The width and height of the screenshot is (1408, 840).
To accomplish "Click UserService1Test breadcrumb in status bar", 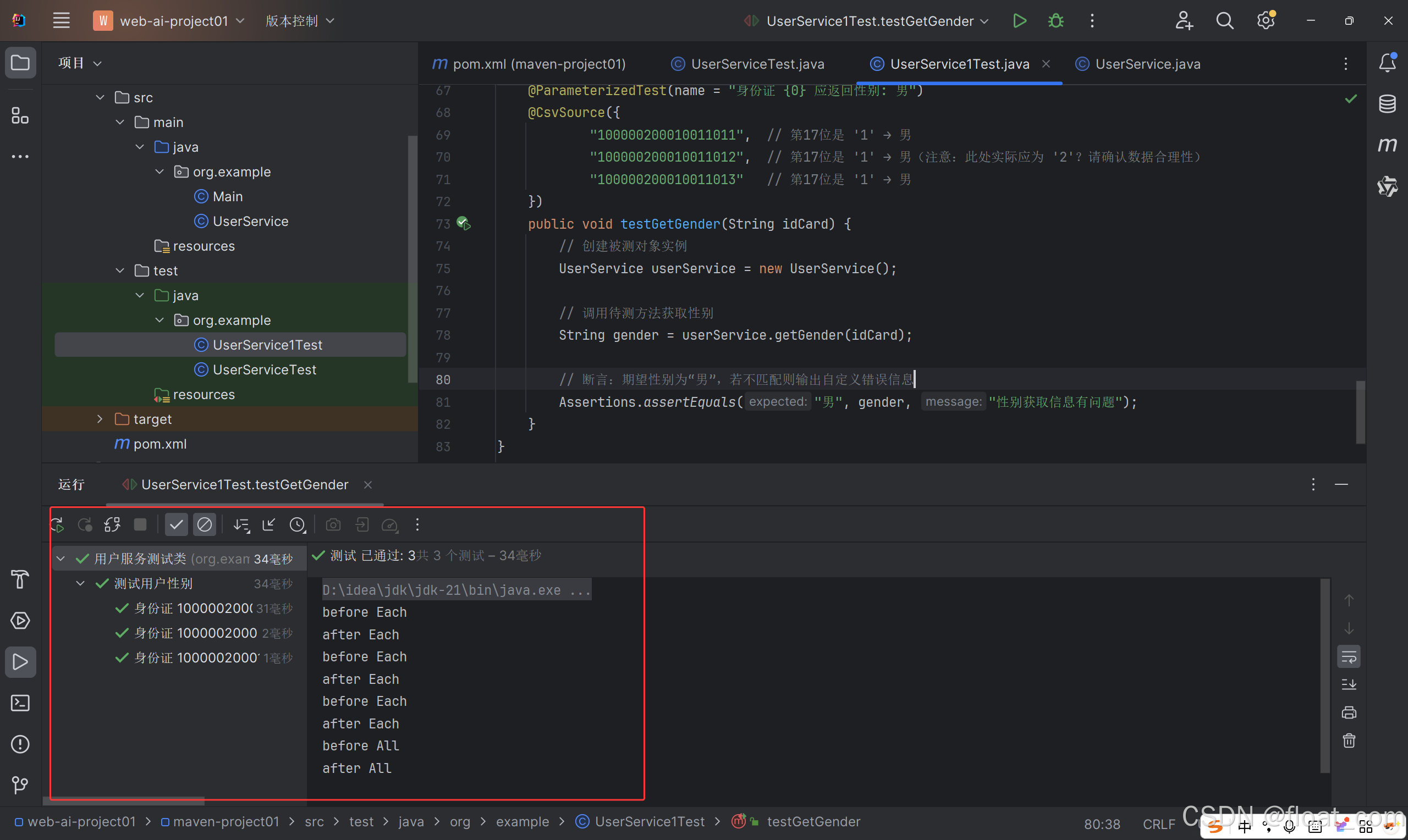I will click(x=649, y=821).
